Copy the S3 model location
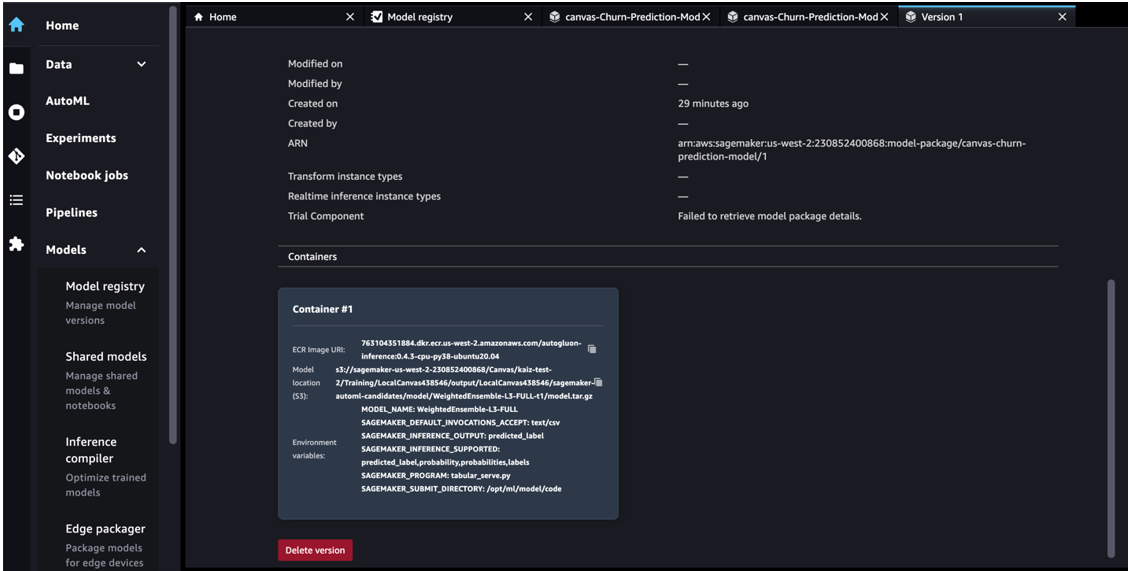This screenshot has height=571, width=1132. (x=598, y=383)
